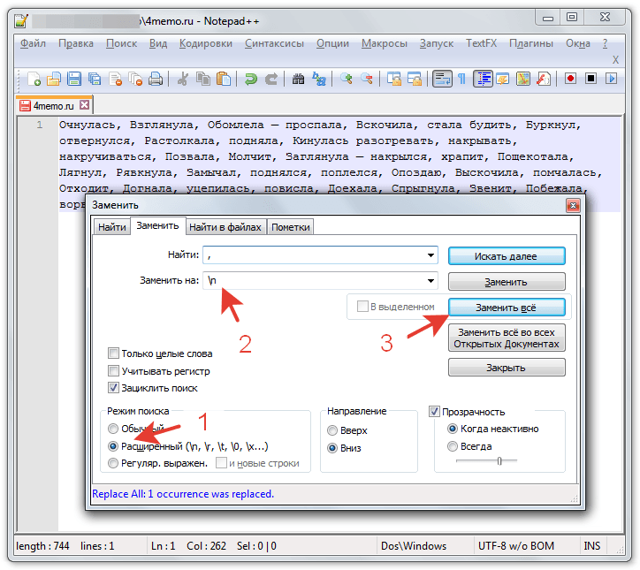
Task: Uncheck 'Зациклить поиск' checkbox
Action: click(x=113, y=387)
